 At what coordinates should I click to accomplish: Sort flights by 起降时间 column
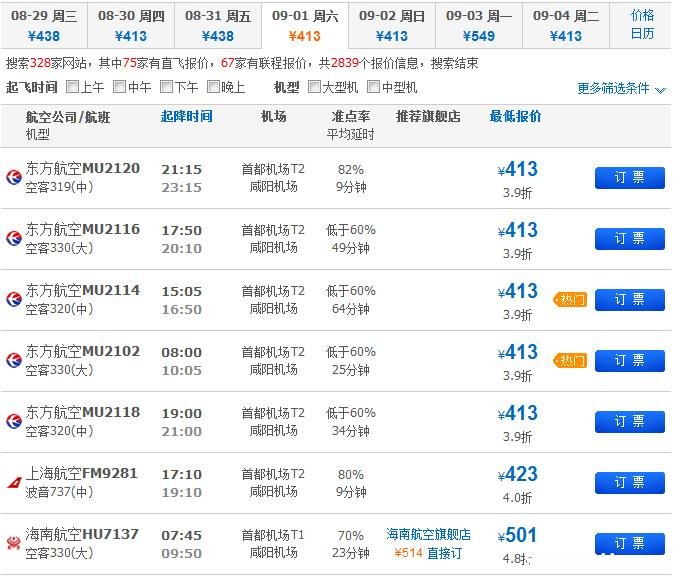click(187, 116)
